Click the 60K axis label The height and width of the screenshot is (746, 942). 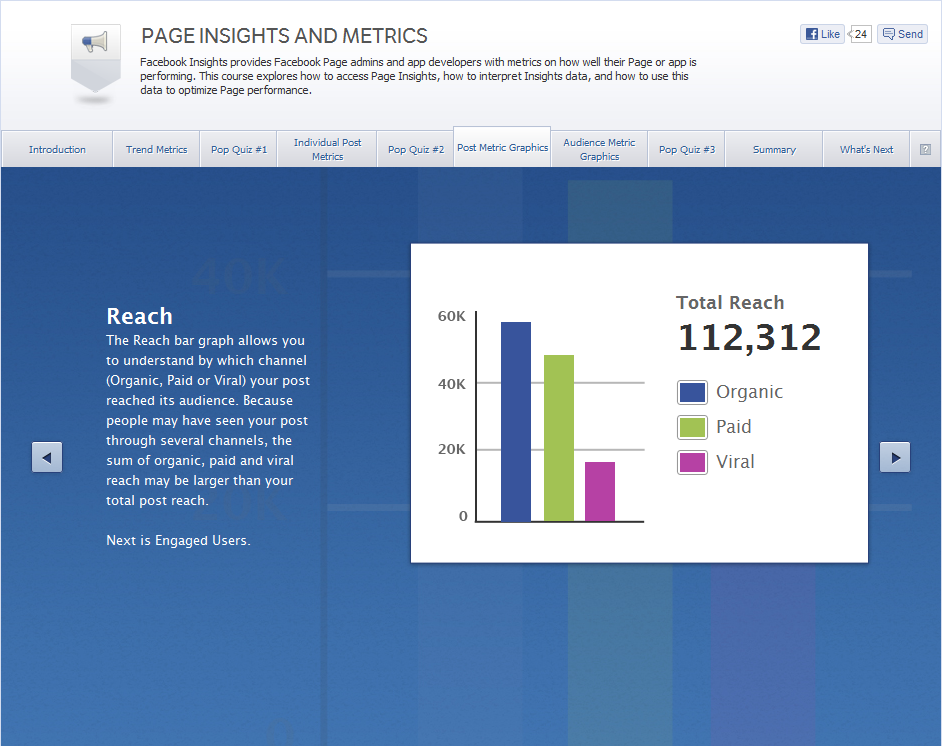452,316
